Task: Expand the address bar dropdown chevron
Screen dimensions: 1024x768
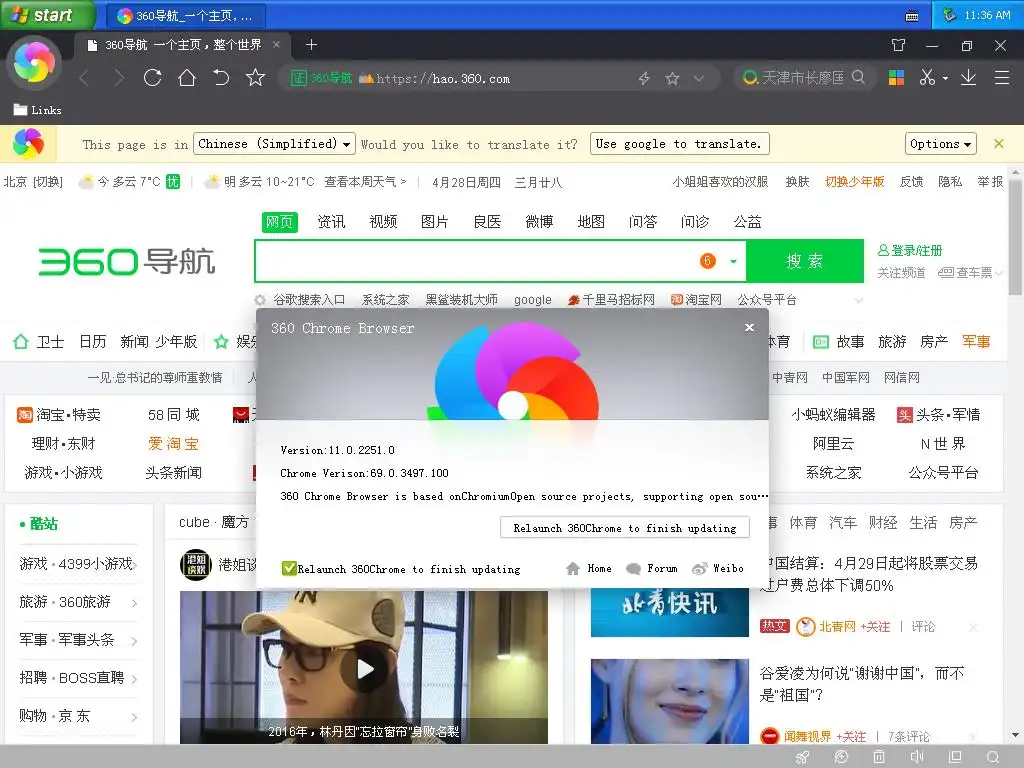Action: [x=699, y=78]
